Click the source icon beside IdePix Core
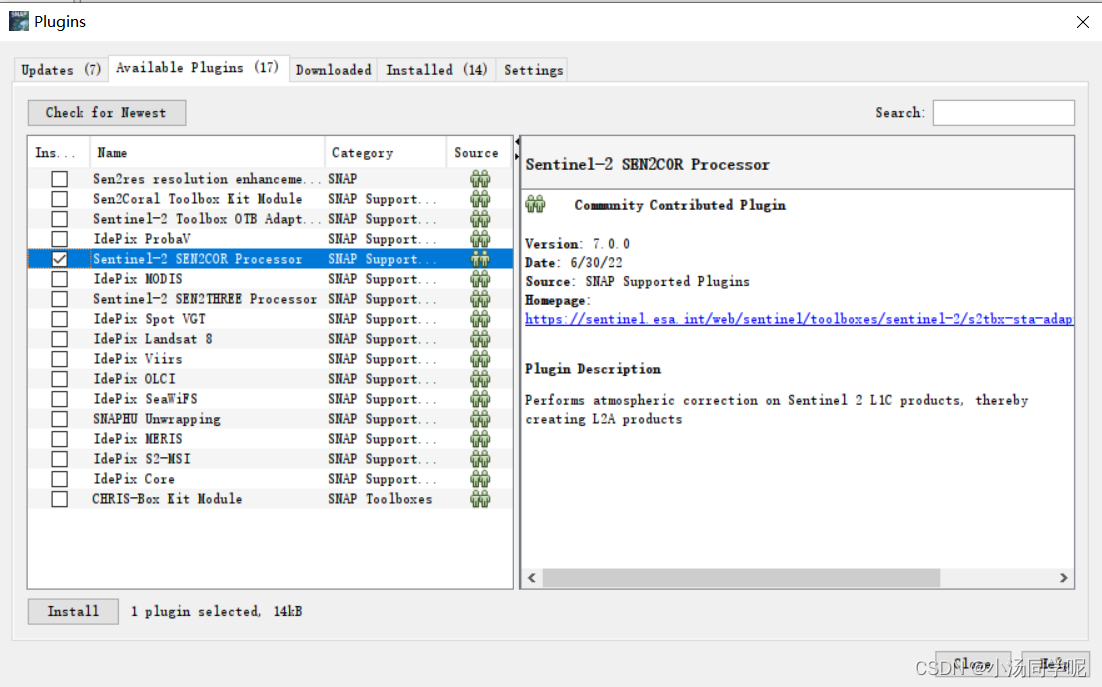Image resolution: width=1102 pixels, height=687 pixels. (481, 478)
